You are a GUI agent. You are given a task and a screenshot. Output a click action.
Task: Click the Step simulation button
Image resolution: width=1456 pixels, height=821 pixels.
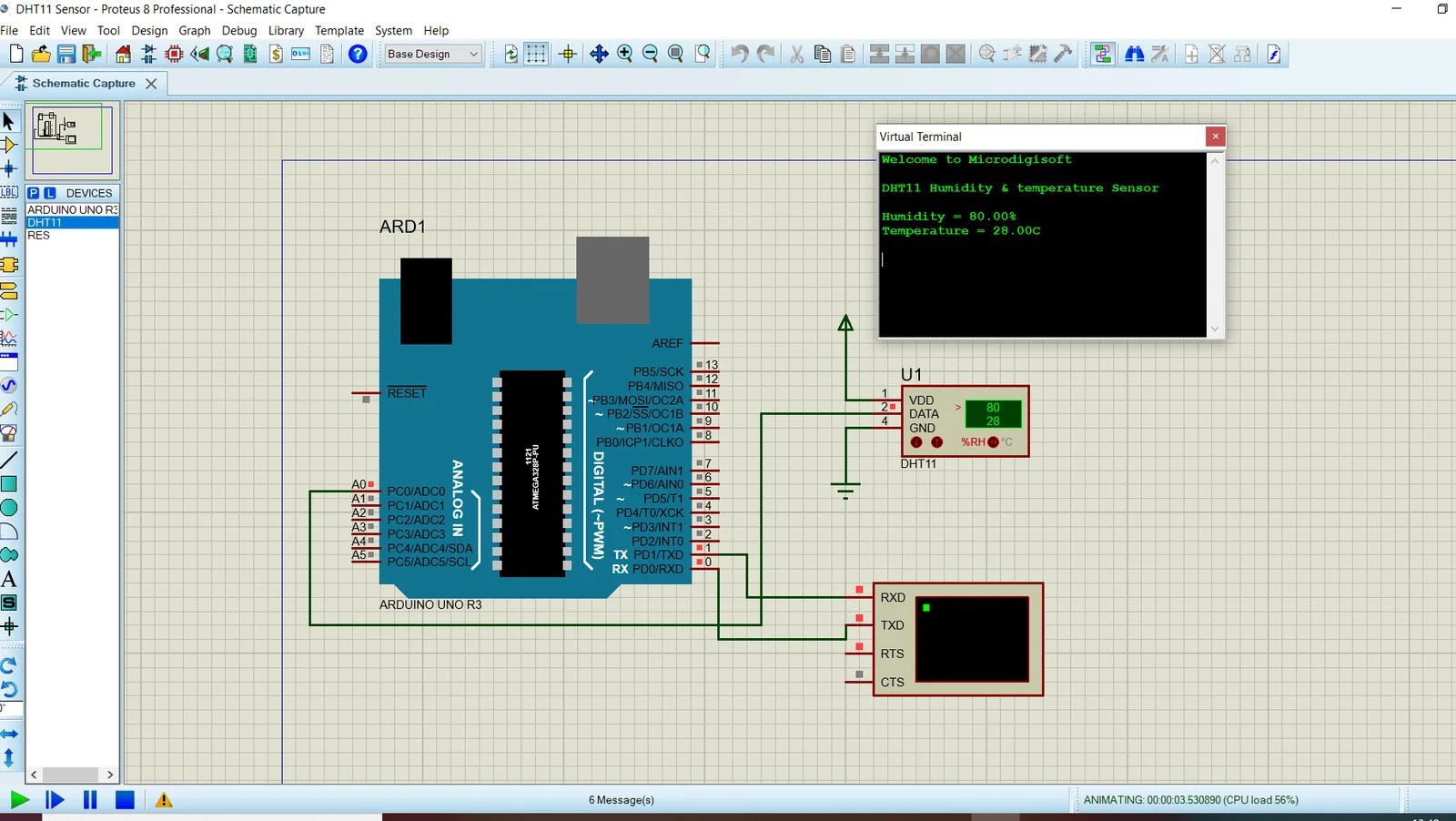[x=55, y=800]
